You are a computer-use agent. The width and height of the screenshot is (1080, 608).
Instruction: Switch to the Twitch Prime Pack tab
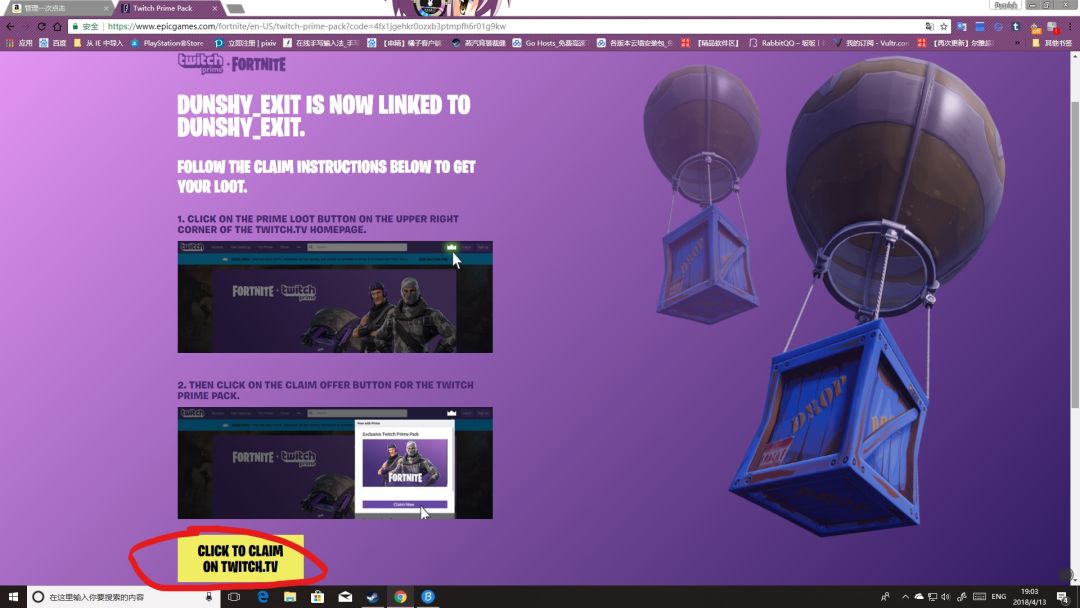click(x=167, y=8)
